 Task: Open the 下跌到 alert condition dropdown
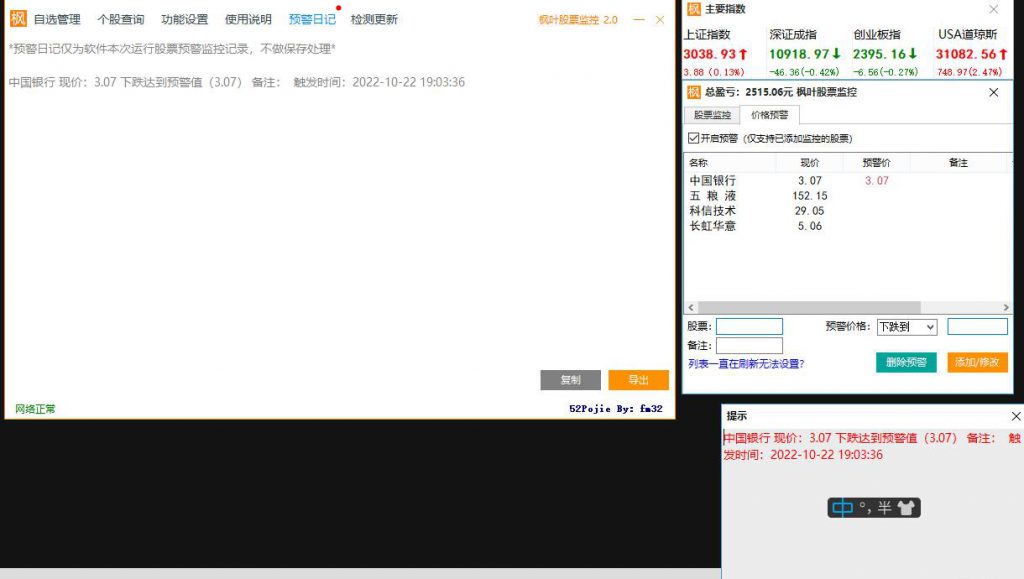(x=906, y=327)
